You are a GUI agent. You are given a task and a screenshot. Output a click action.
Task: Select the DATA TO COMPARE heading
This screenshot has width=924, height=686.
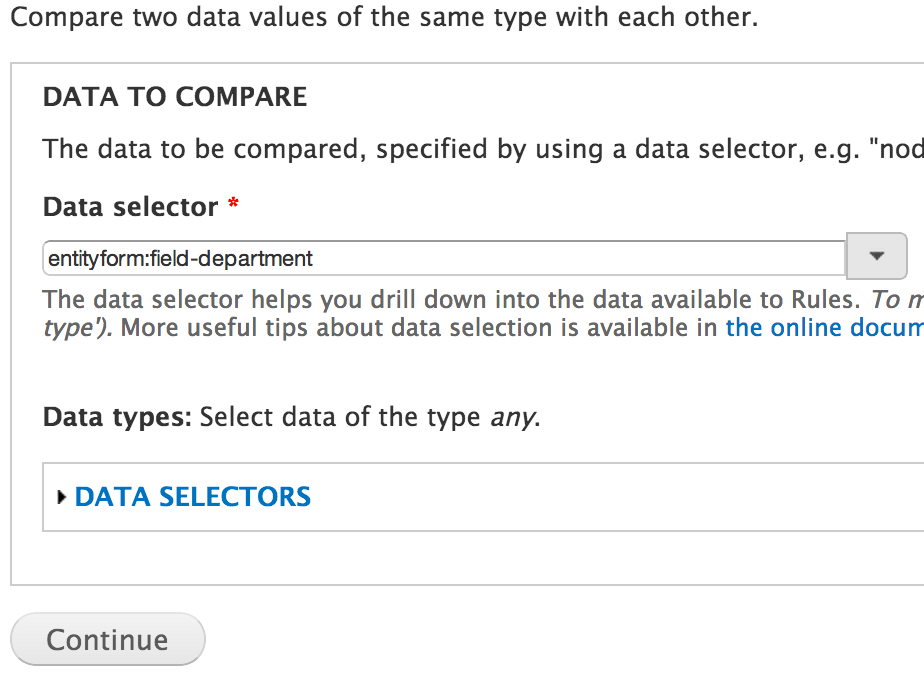pyautogui.click(x=175, y=97)
